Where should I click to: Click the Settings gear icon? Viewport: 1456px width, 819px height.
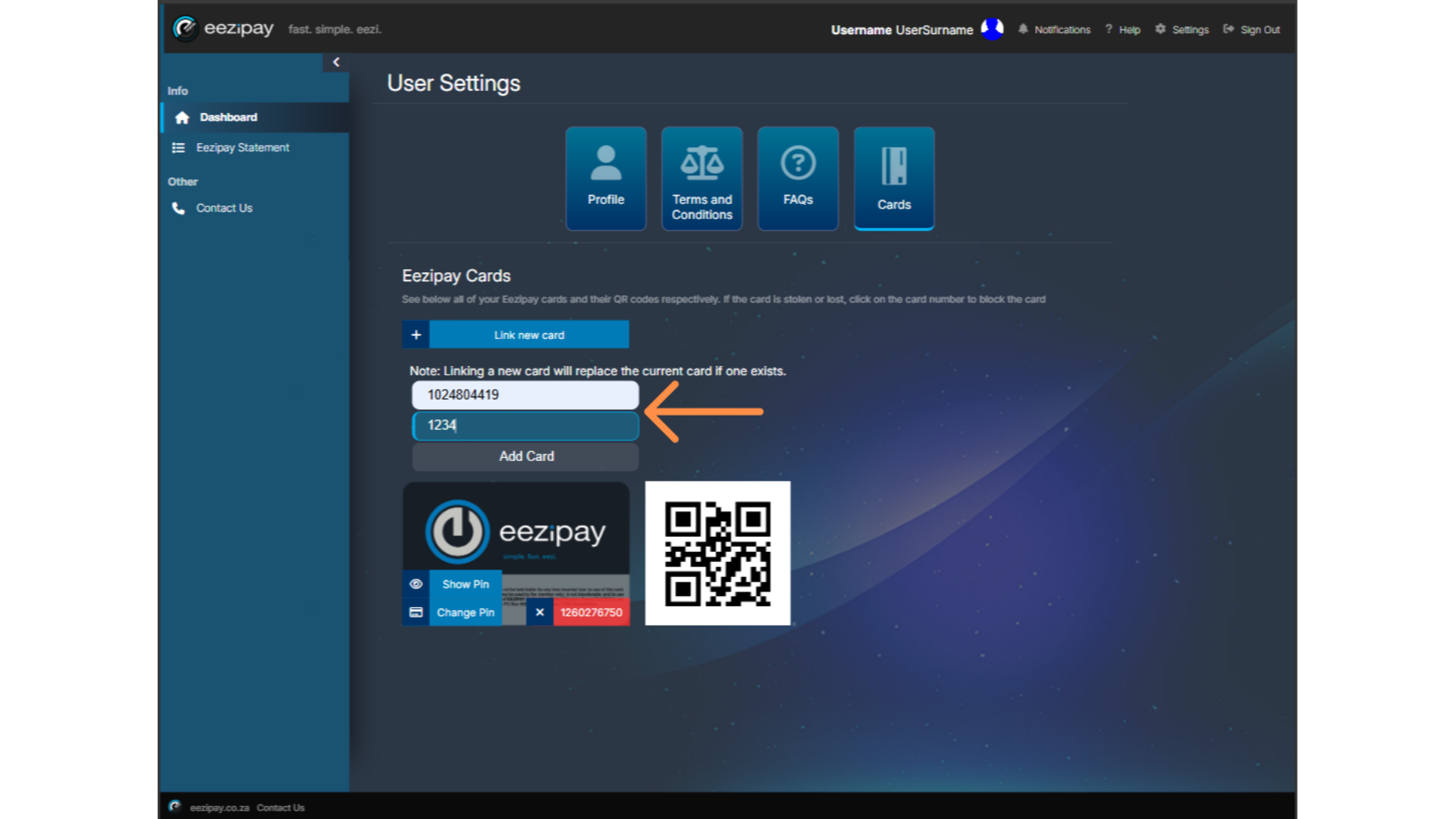coord(1160,29)
